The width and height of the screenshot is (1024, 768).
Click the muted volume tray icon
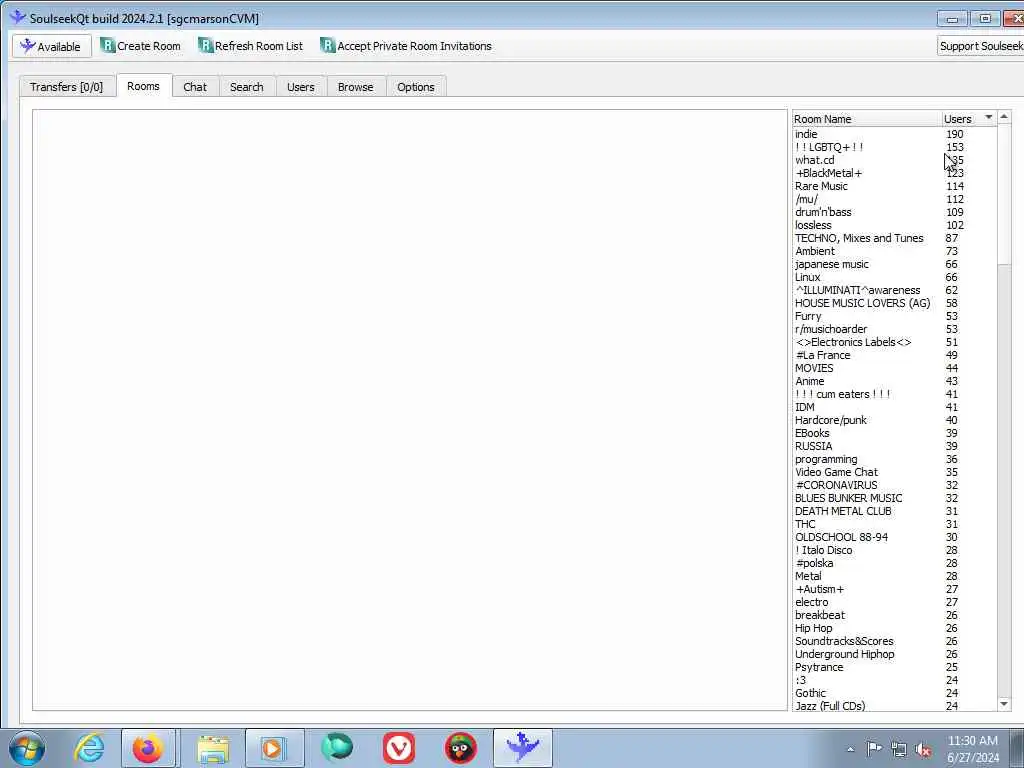(923, 749)
